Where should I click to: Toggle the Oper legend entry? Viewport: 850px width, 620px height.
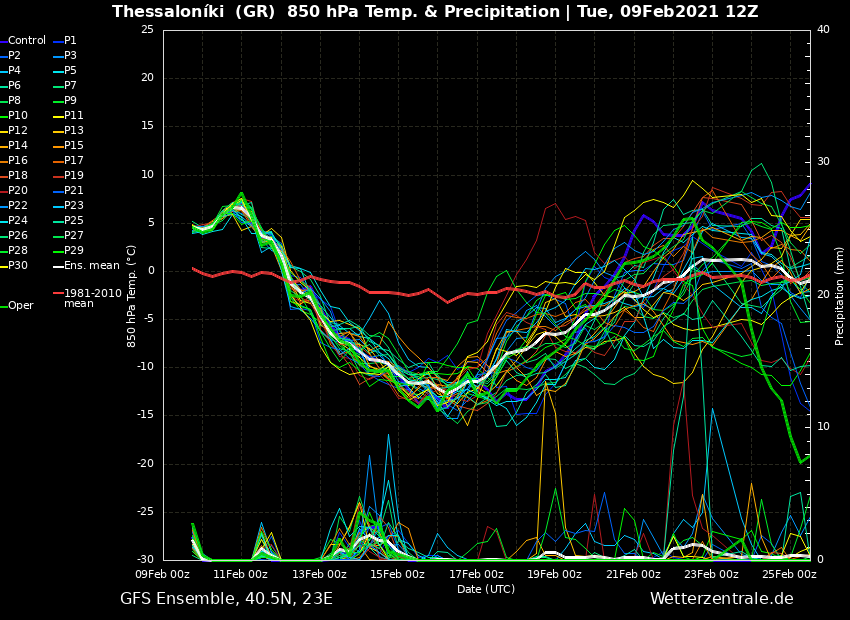coord(20,306)
